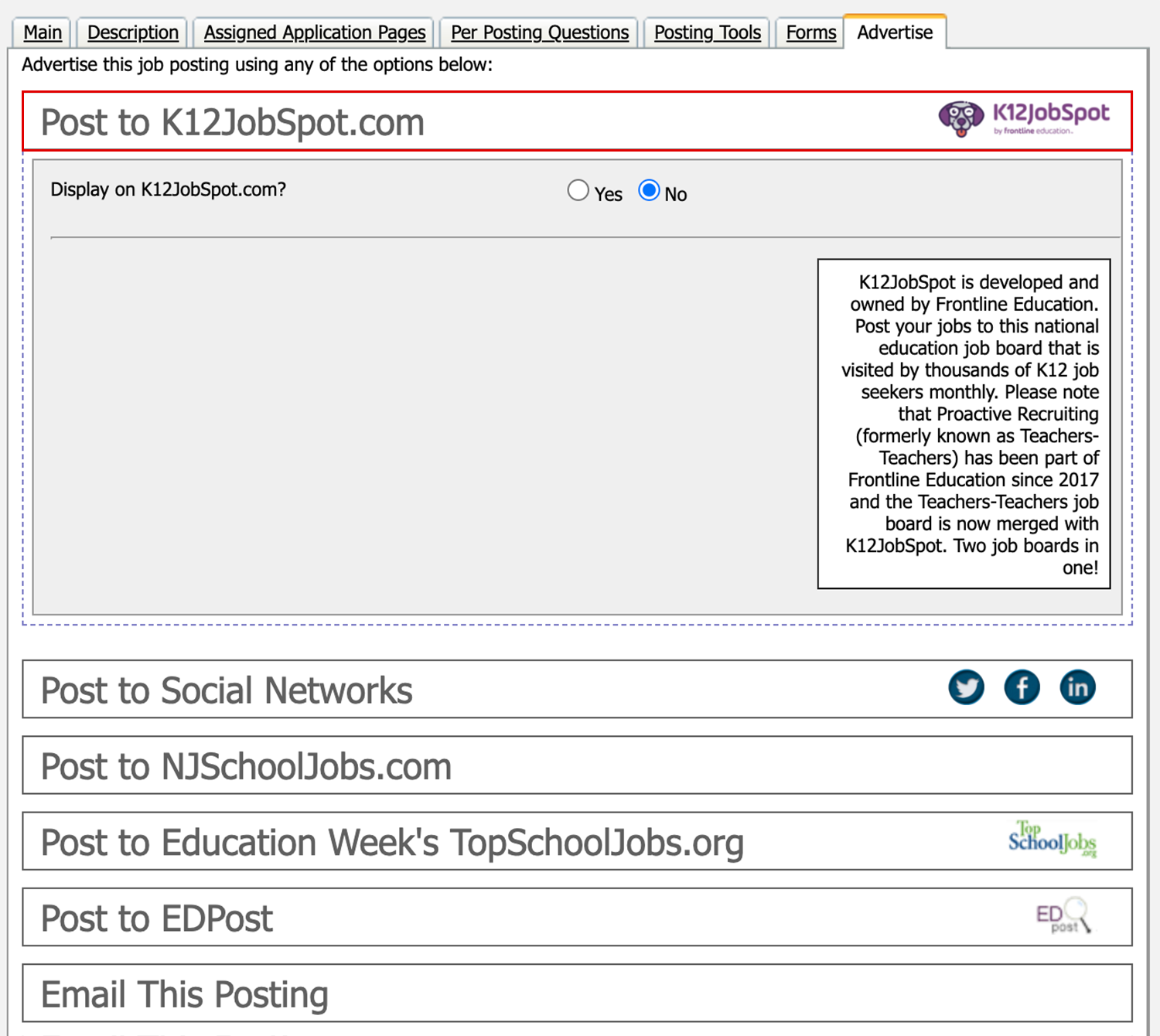Viewport: 1160px width, 1036px height.
Task: Open Assigned Application Pages tab
Action: [x=314, y=32]
